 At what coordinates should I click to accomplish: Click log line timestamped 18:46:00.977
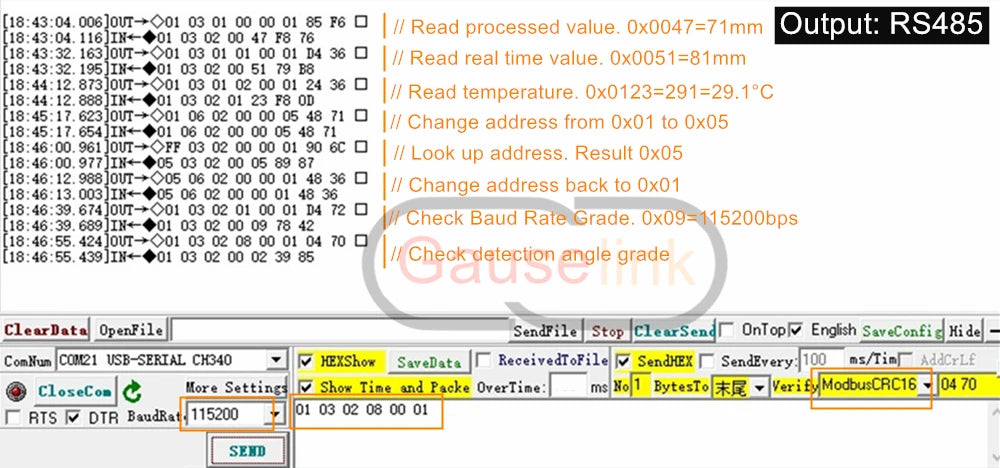tap(158, 163)
